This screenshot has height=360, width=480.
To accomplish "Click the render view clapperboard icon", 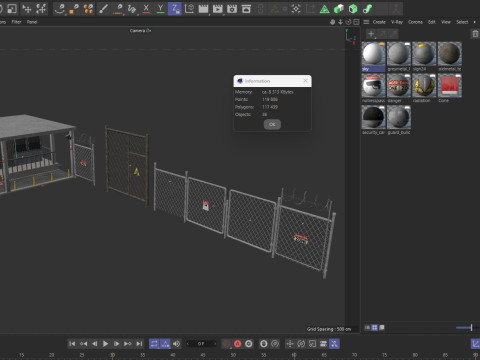I will 203,9.
